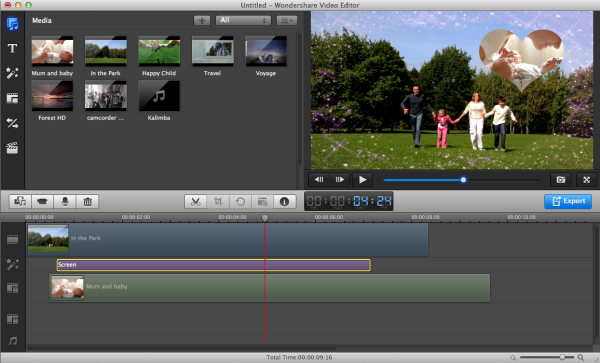
Task: Click the clip info icon
Action: (x=284, y=202)
